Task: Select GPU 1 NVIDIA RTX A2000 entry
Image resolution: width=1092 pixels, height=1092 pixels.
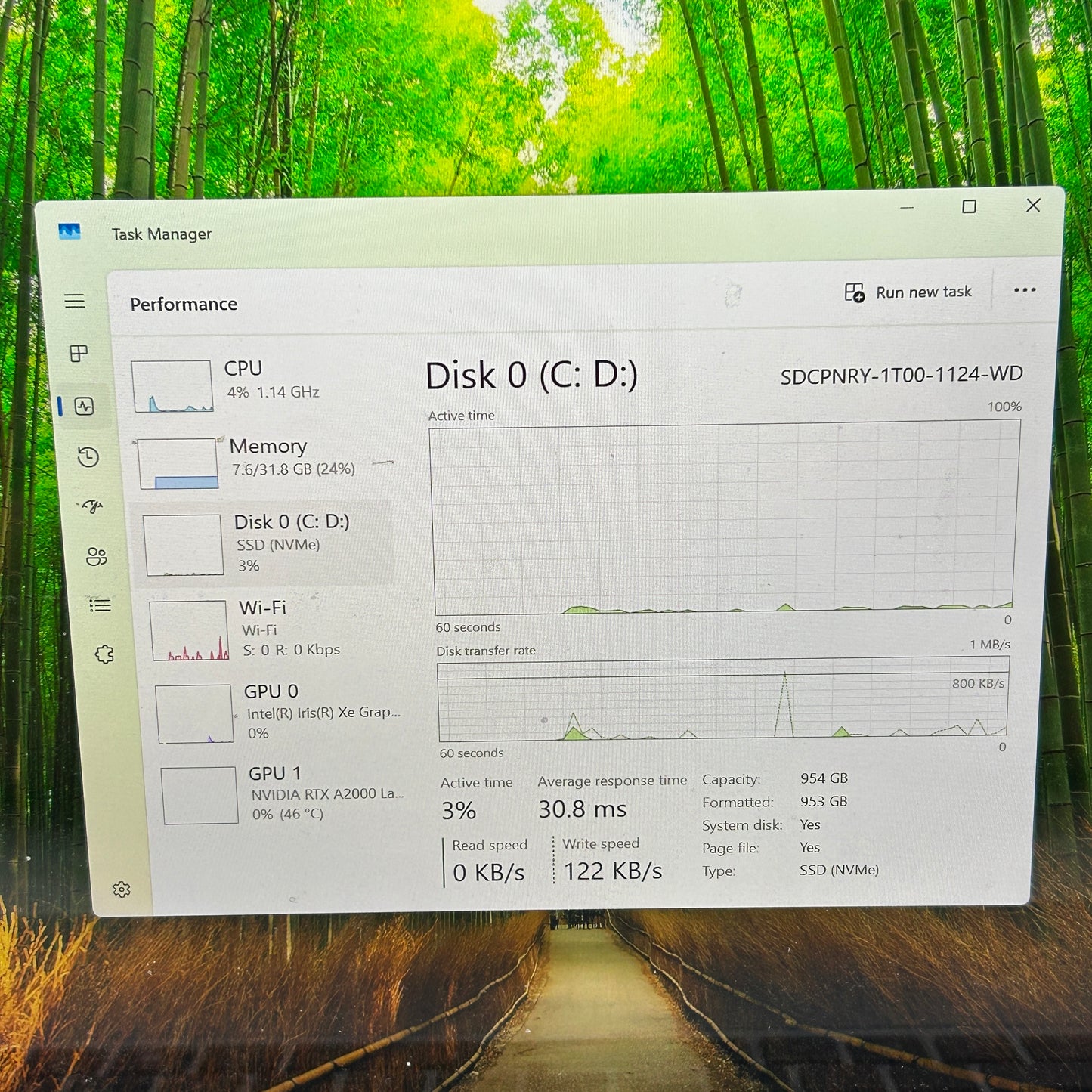Action: [x=283, y=793]
